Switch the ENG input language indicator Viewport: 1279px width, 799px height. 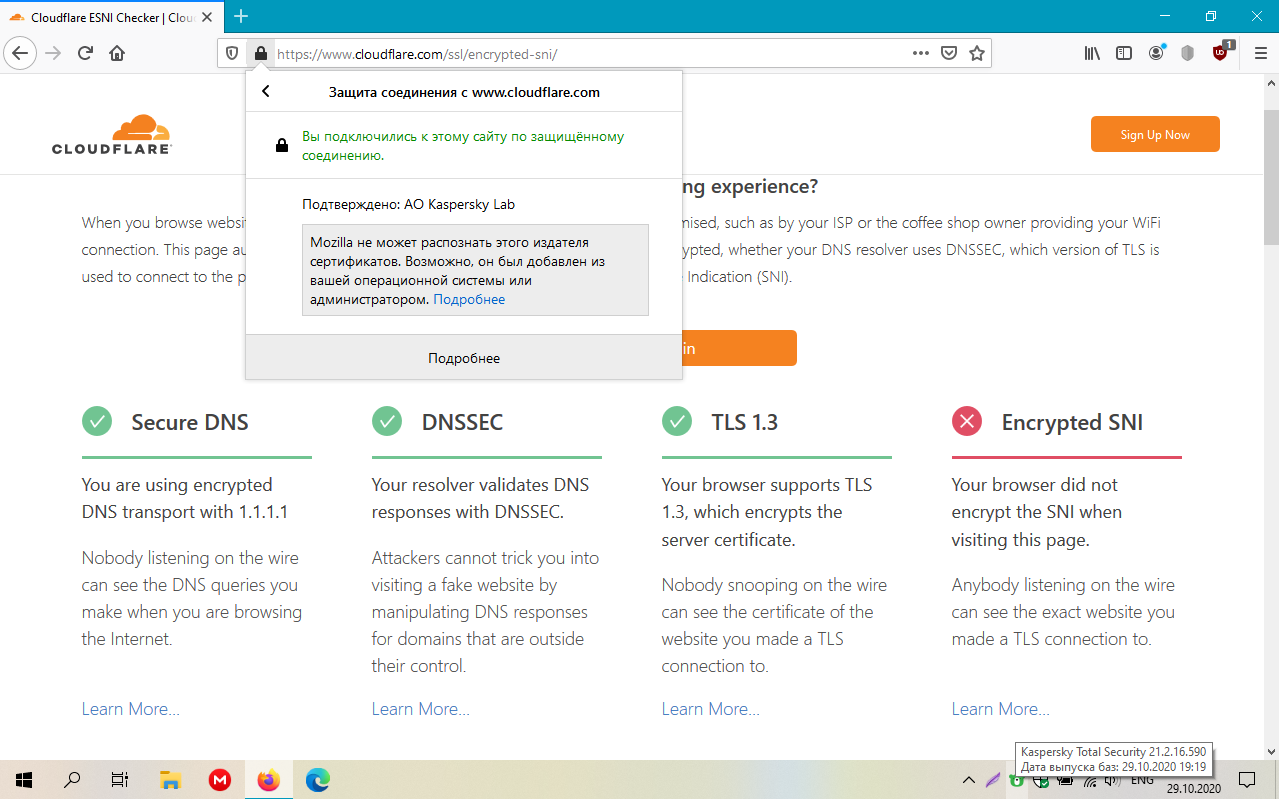[x=1142, y=780]
